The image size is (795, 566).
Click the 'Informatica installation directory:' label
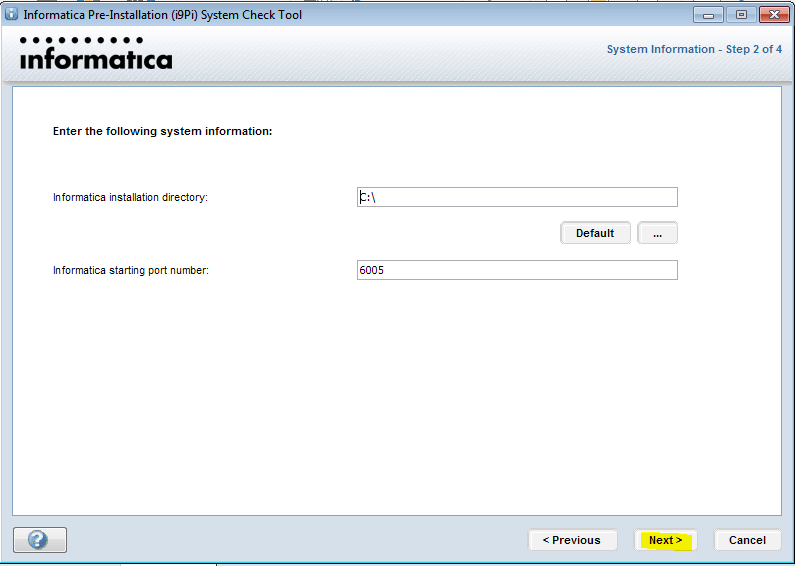pos(130,197)
